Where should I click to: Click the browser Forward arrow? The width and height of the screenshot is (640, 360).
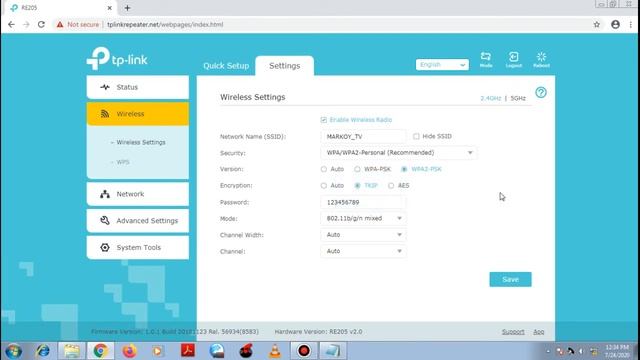(26, 24)
